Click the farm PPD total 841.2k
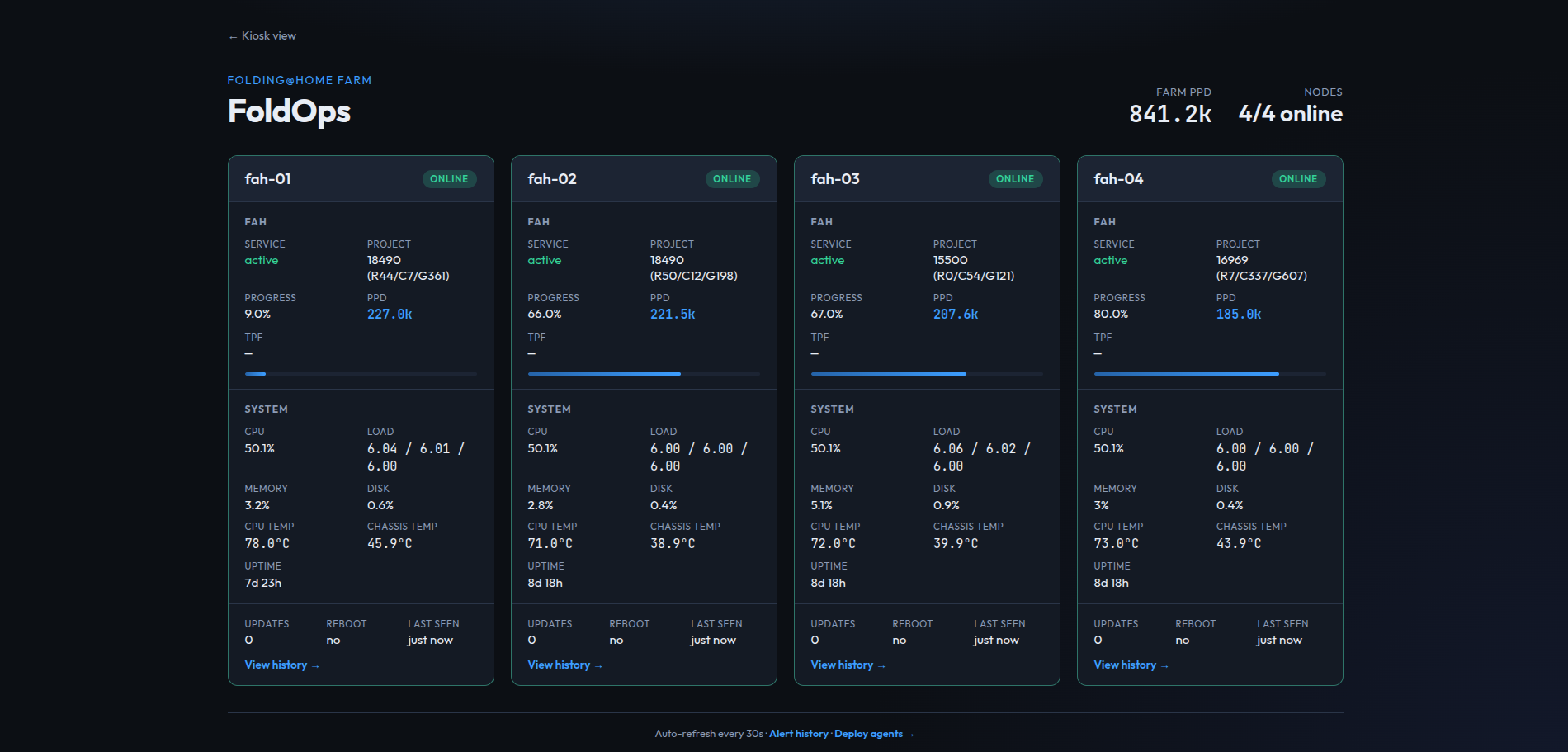Viewport: 1568px width, 752px height. coord(1170,114)
